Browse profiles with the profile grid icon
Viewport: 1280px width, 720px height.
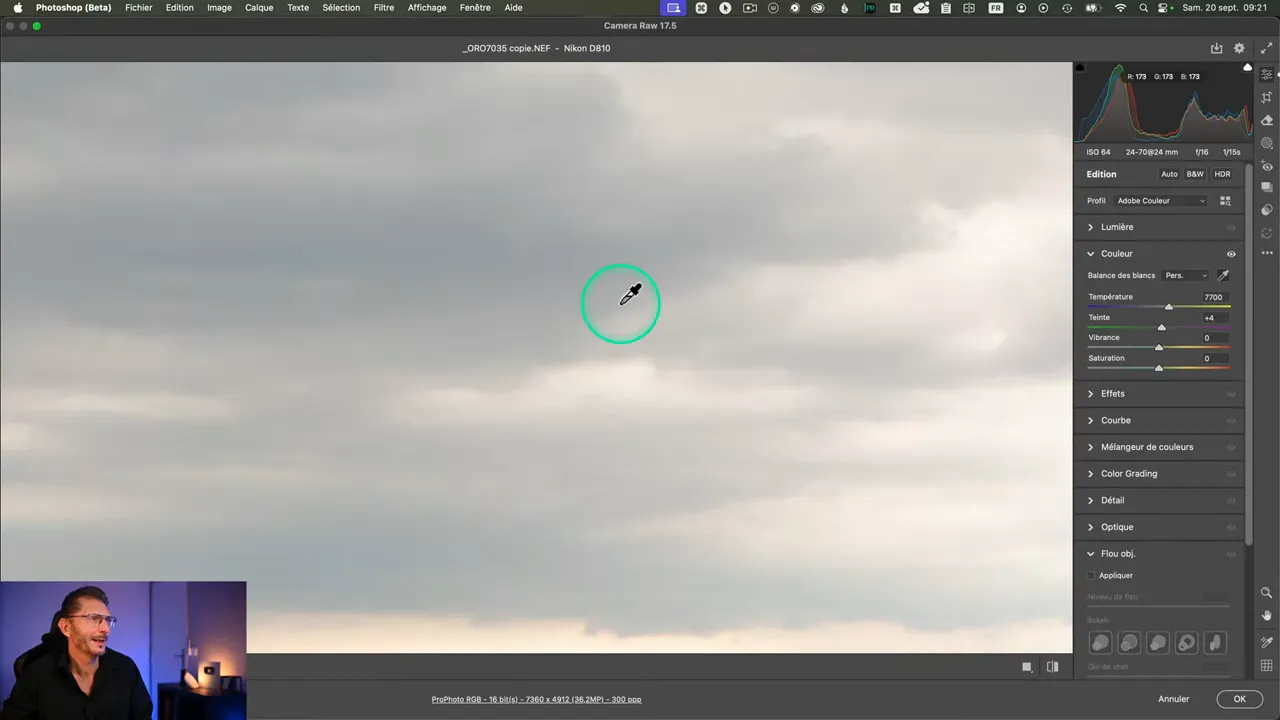coord(1225,201)
